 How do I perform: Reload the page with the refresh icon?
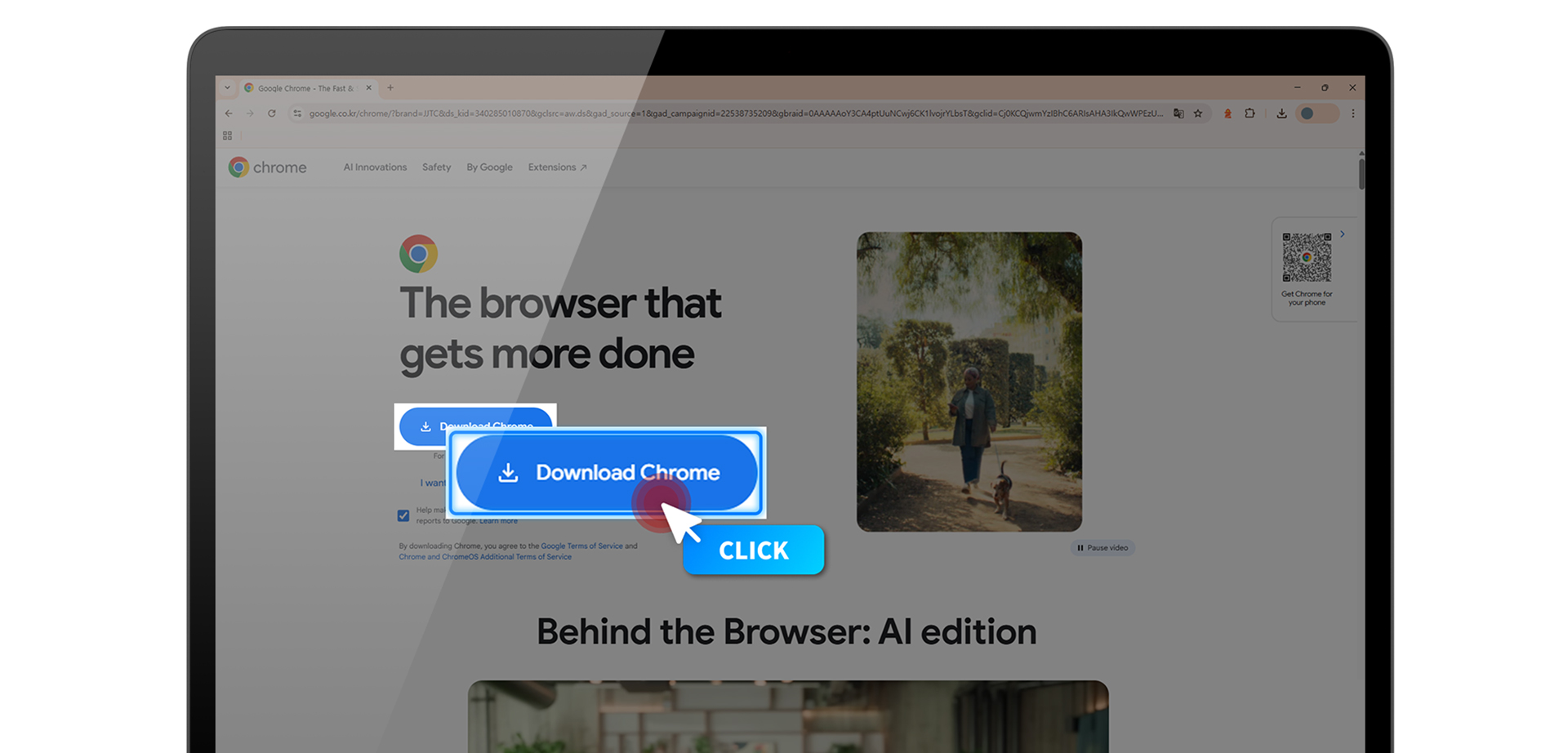271,114
